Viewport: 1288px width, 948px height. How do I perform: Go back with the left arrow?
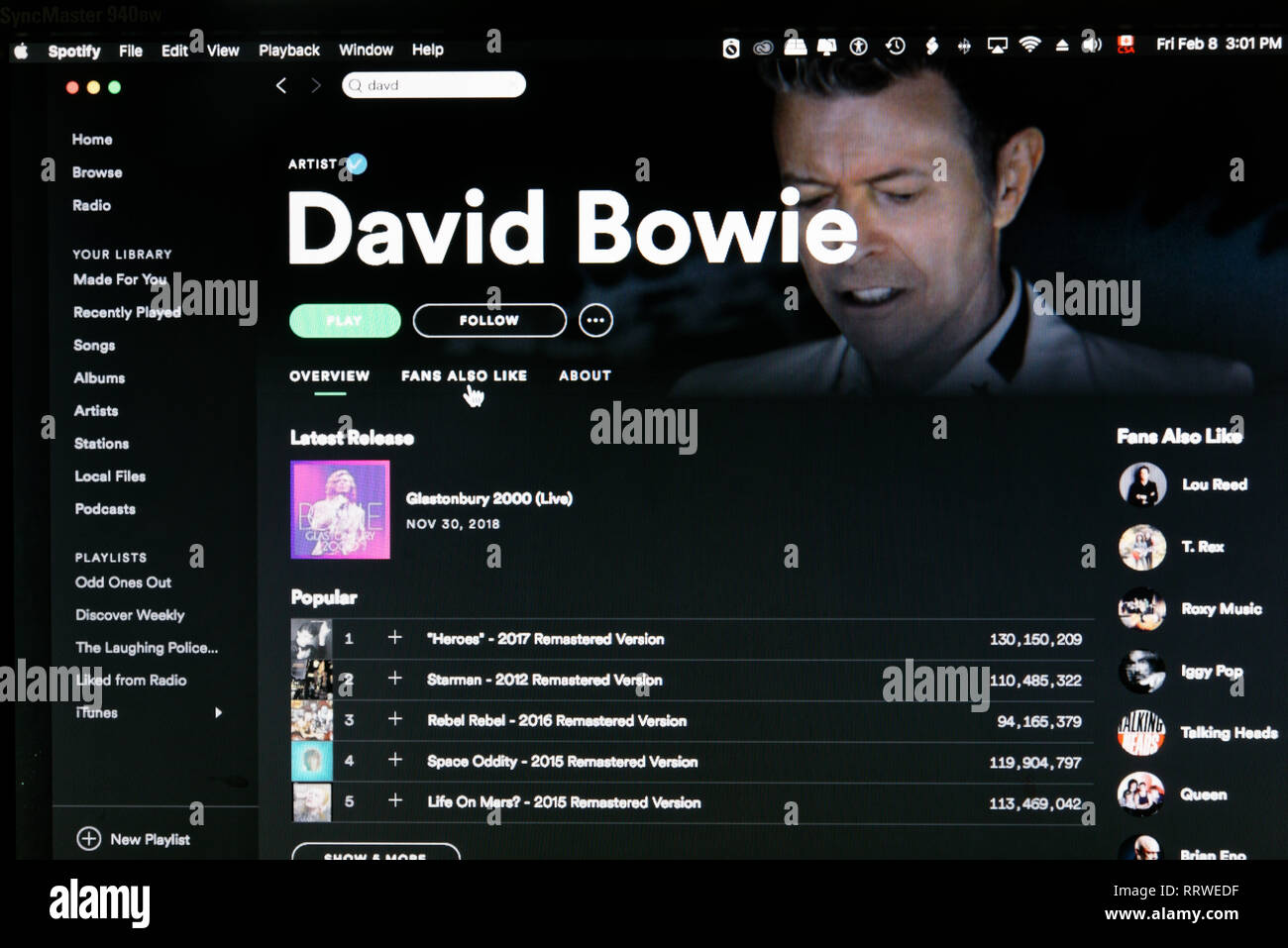[281, 86]
